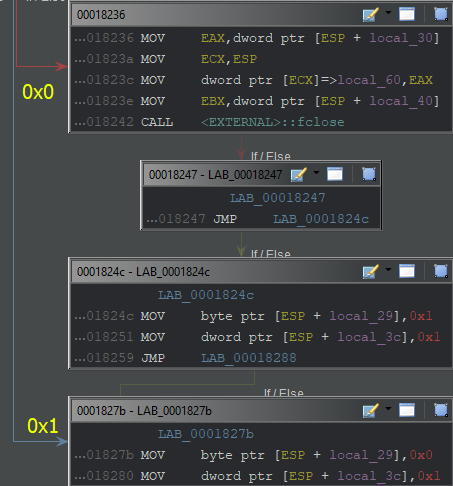Click the JMP LAB_0001824c instruction

[x=257, y=219]
